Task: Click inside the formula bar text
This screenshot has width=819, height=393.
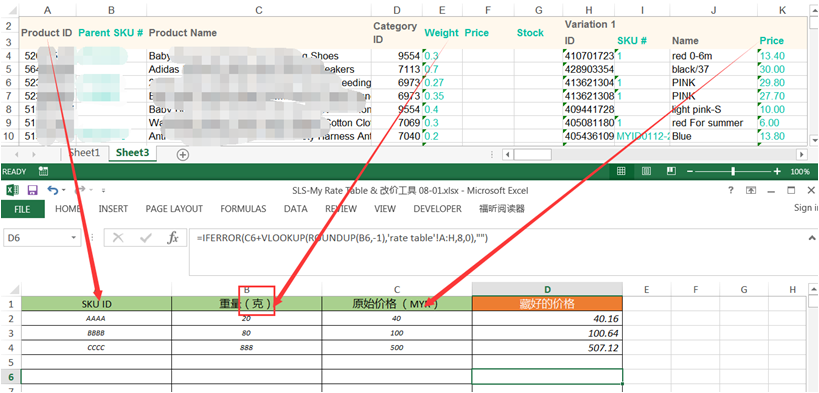Action: click(x=342, y=238)
